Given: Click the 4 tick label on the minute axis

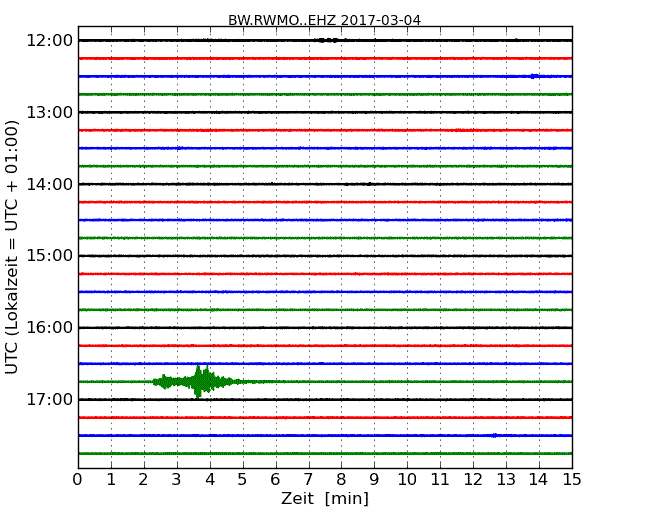Looking at the screenshot, I should [x=210, y=480].
